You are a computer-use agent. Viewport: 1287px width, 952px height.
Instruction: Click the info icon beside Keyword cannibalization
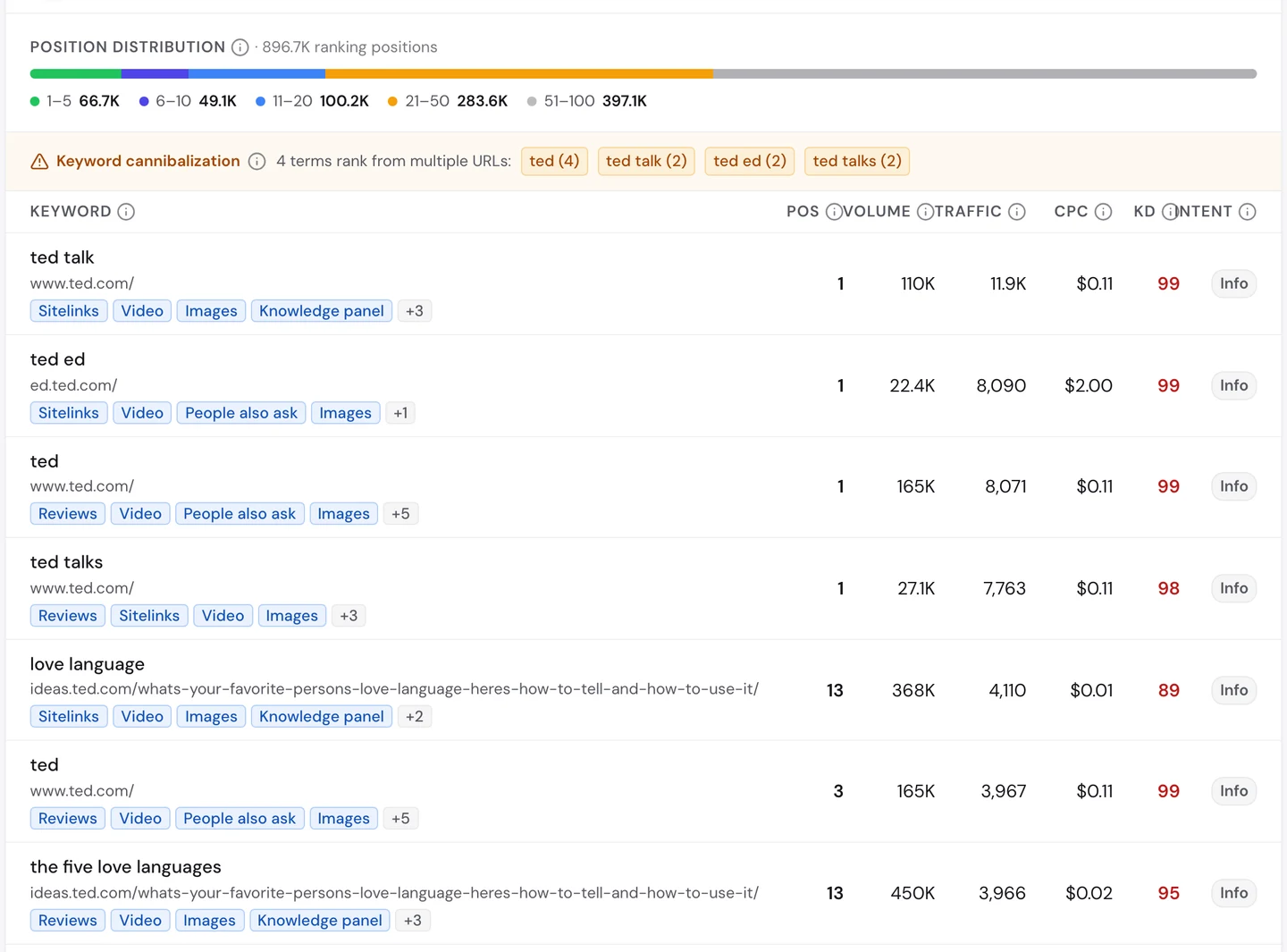[x=257, y=161]
